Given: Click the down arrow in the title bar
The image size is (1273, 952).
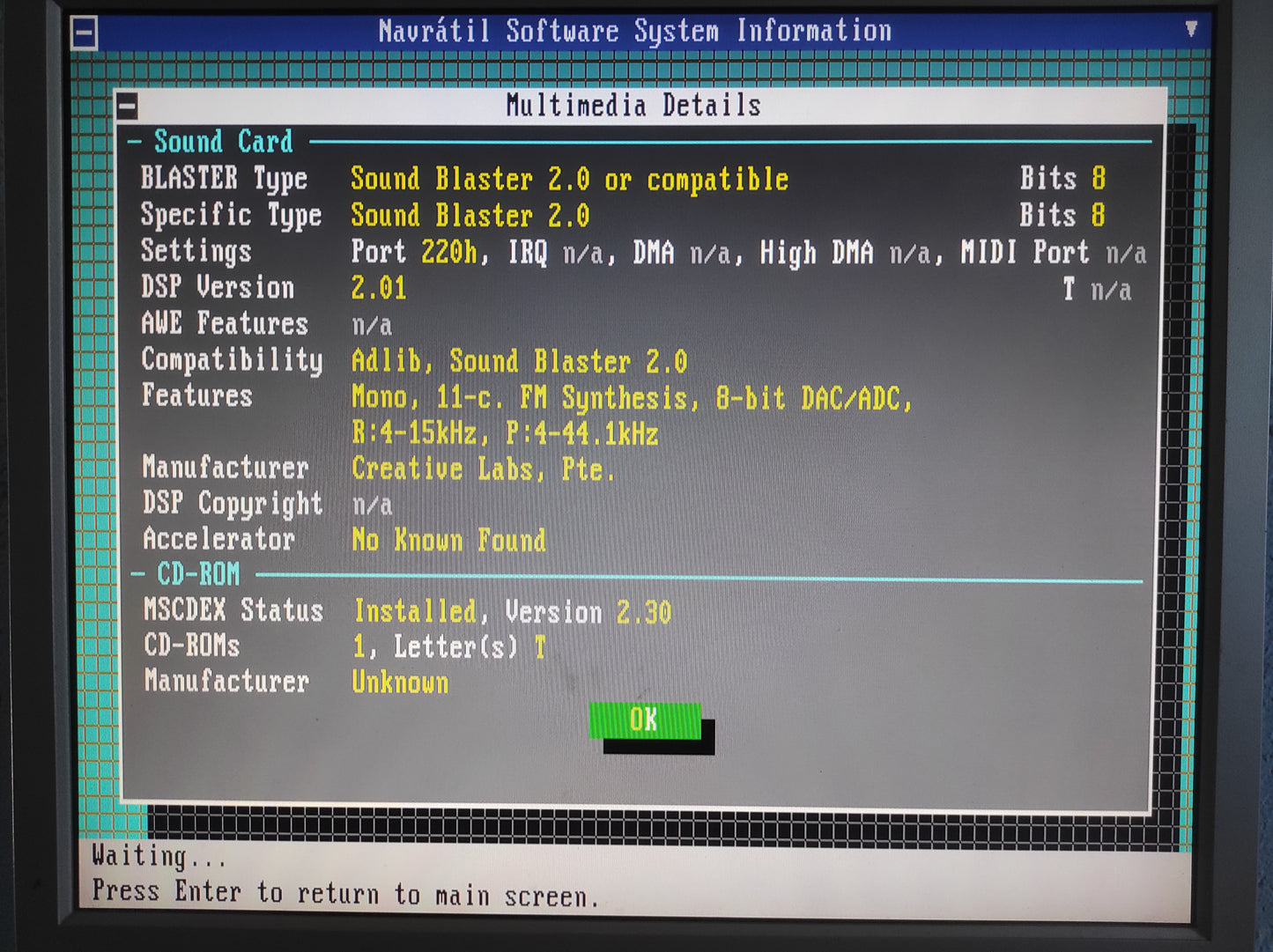Looking at the screenshot, I should pyautogui.click(x=1191, y=29).
